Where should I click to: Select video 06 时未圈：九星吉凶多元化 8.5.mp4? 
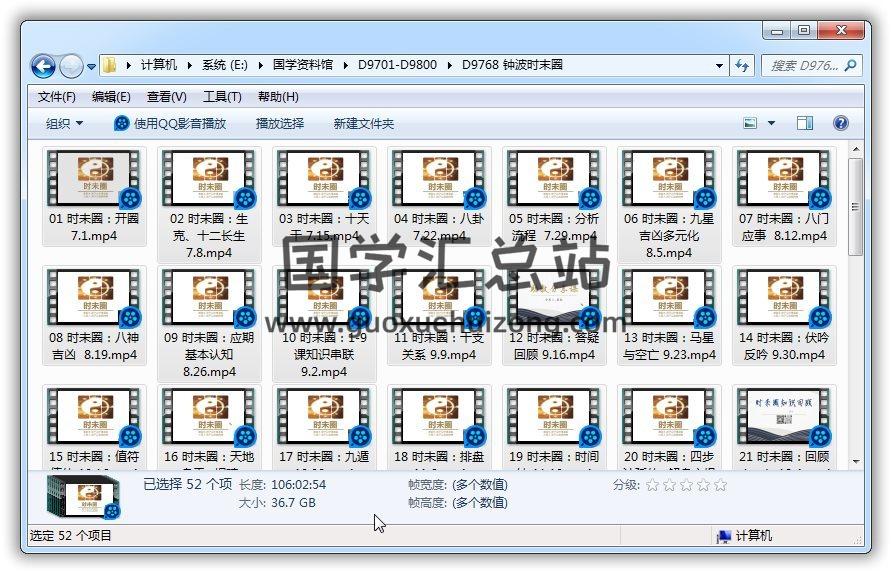pyautogui.click(x=669, y=205)
